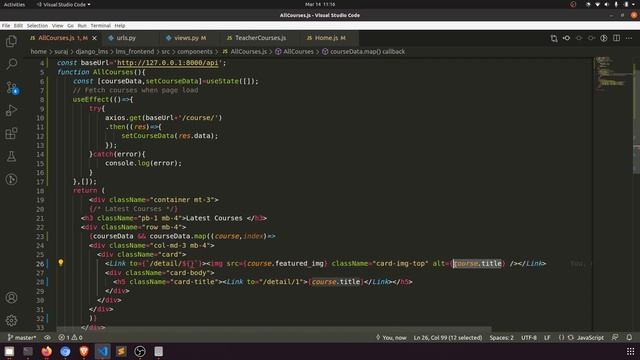
Task: Switch to the views.py tab
Action: pyautogui.click(x=190, y=38)
